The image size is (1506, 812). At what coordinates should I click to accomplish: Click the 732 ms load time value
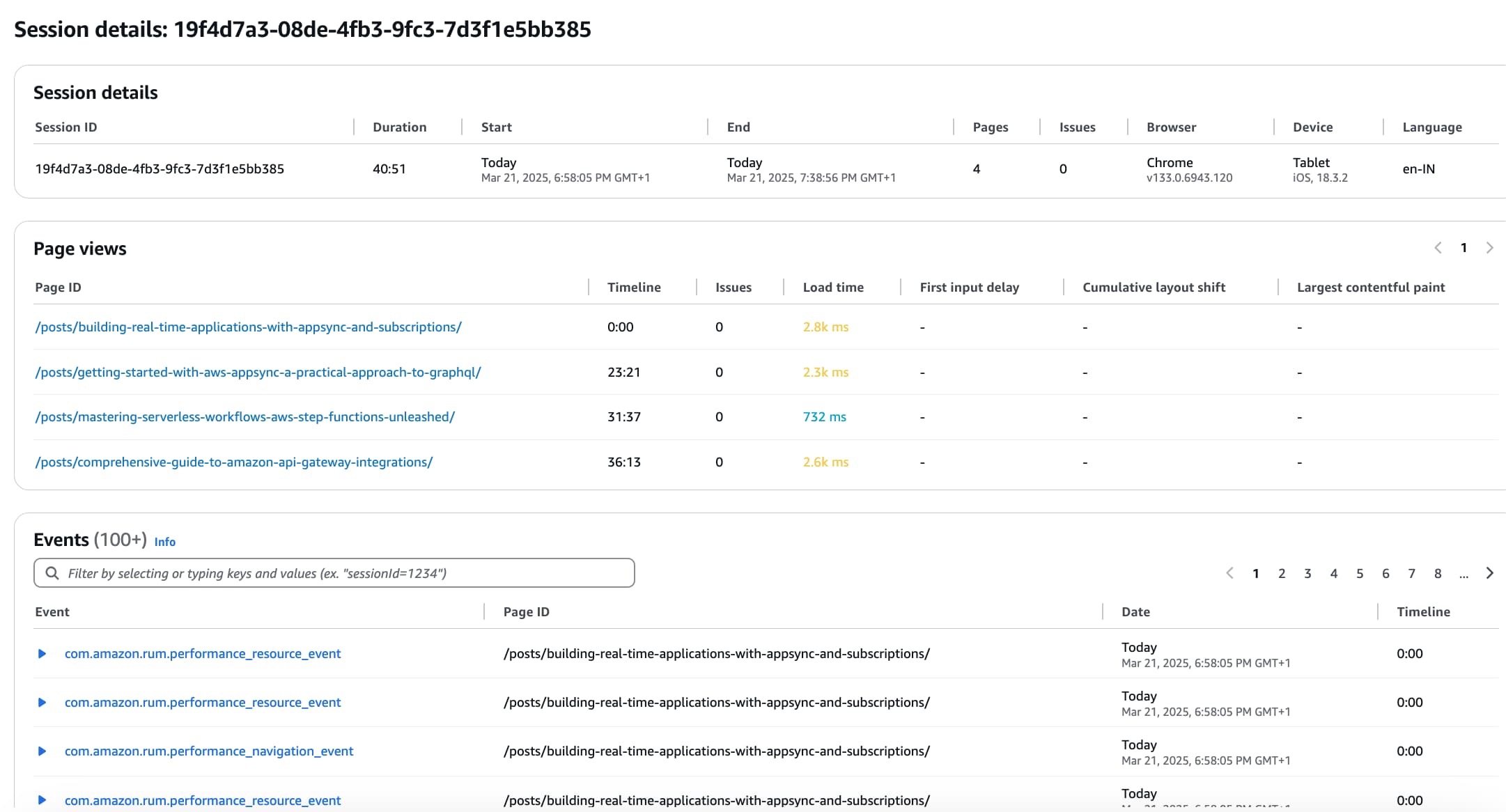coord(825,417)
